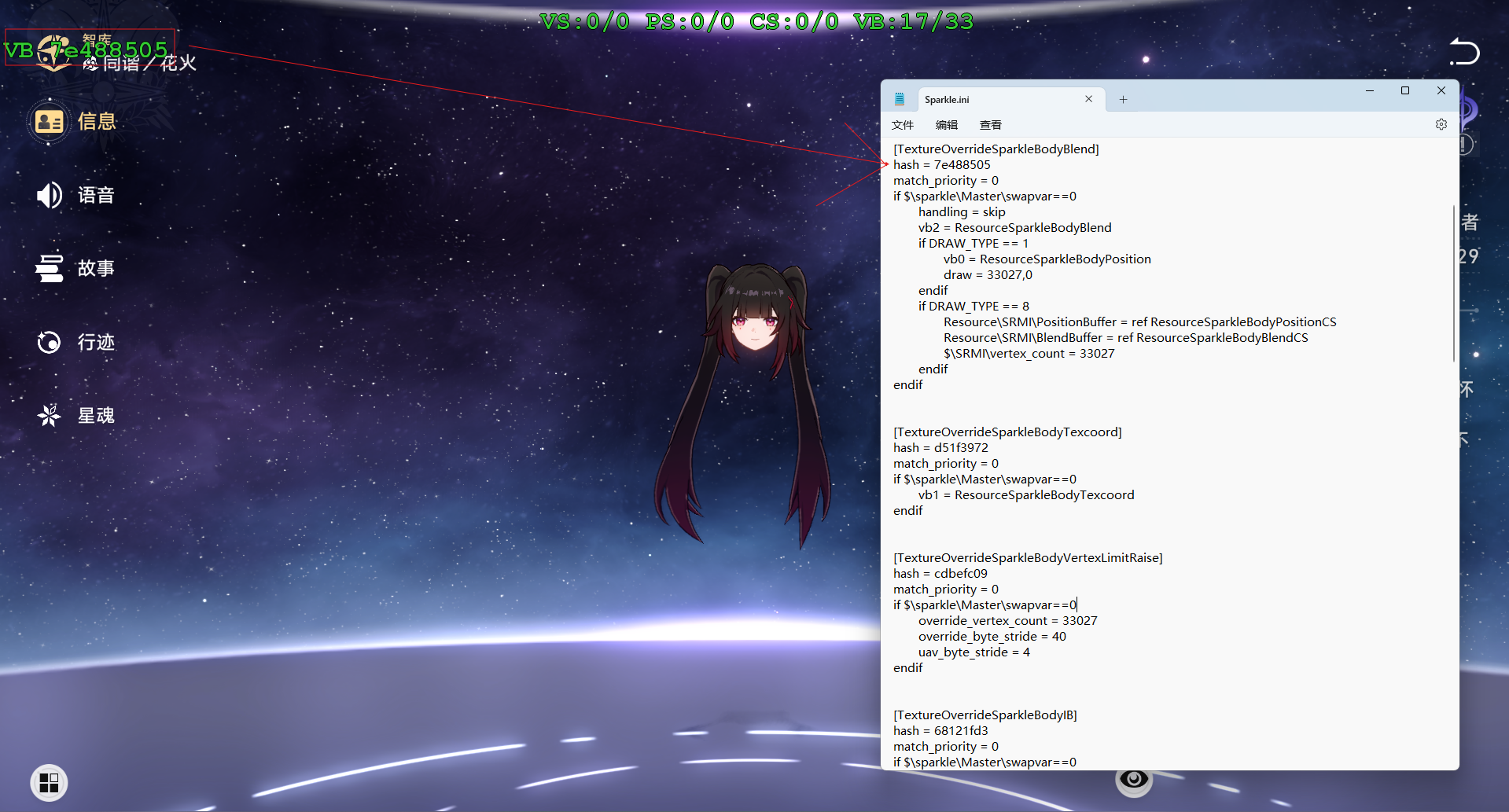Viewport: 1509px width, 812px height.
Task: Click the line 'uav_byte_stride = 4'
Action: [974, 652]
